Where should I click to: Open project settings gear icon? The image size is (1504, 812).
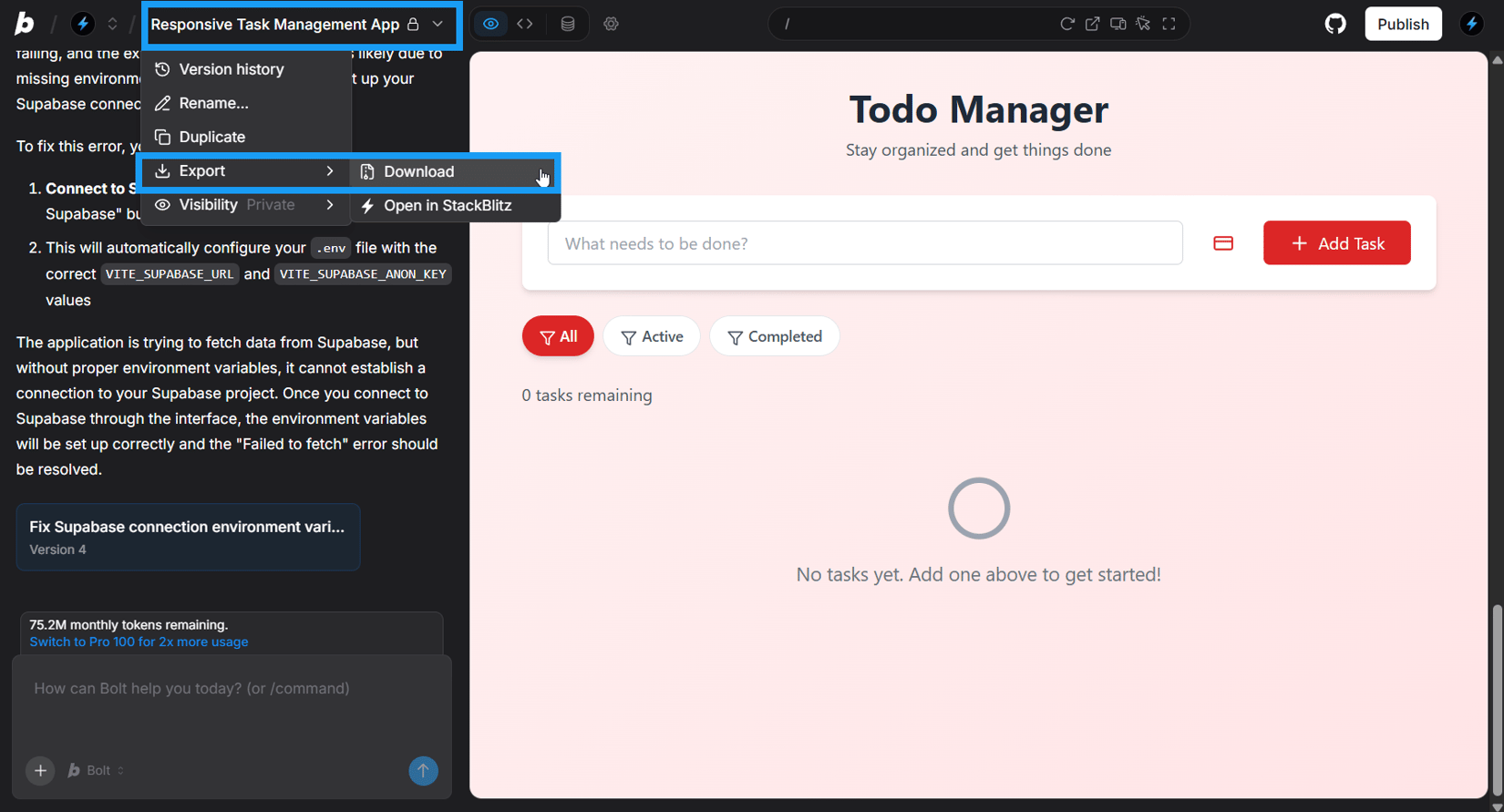(611, 24)
